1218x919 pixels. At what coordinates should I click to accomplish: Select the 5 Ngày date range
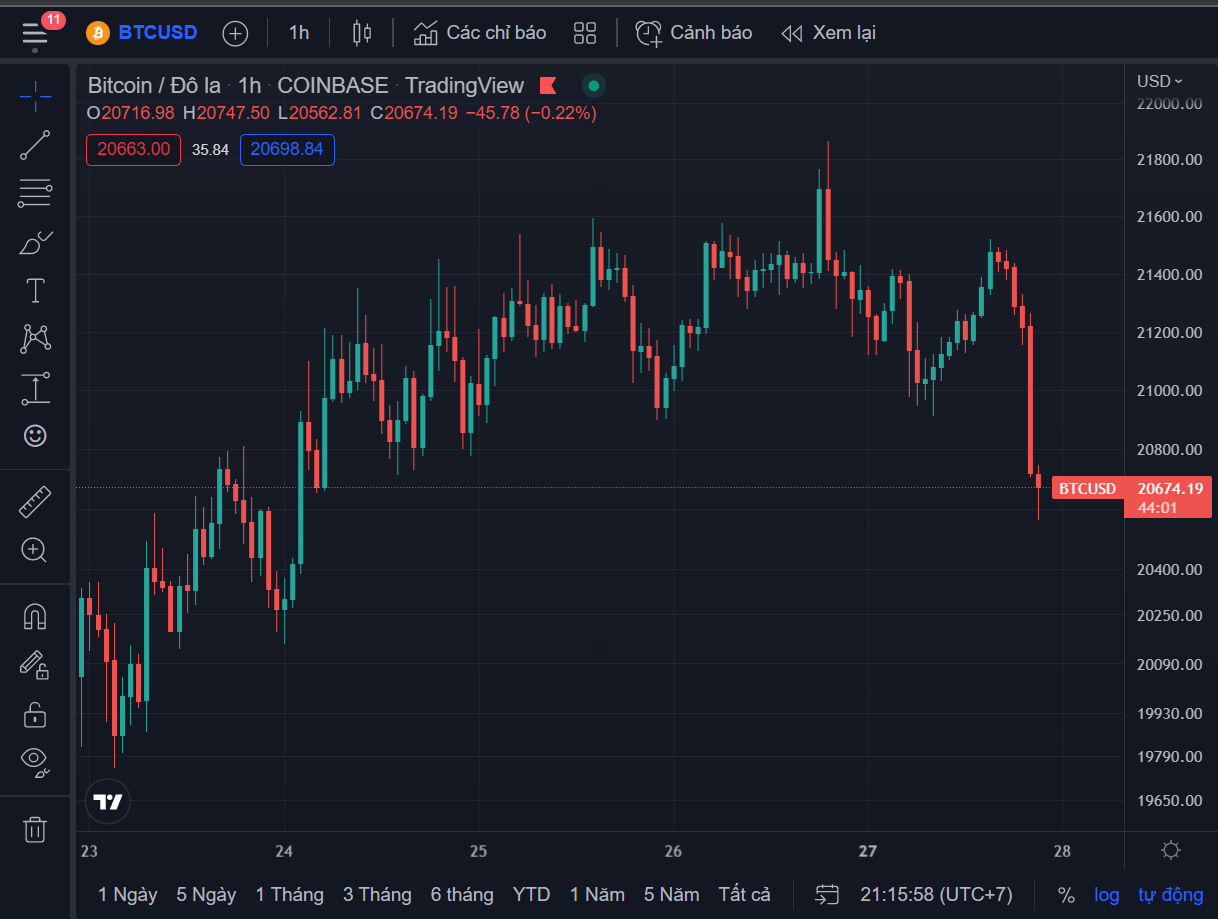point(206,895)
